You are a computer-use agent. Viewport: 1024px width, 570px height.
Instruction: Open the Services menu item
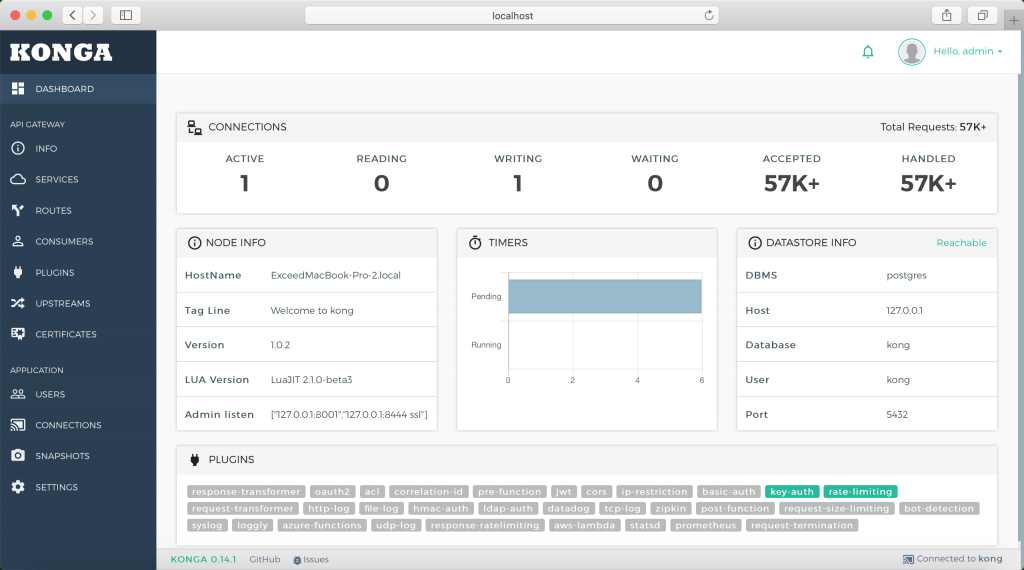pos(78,179)
